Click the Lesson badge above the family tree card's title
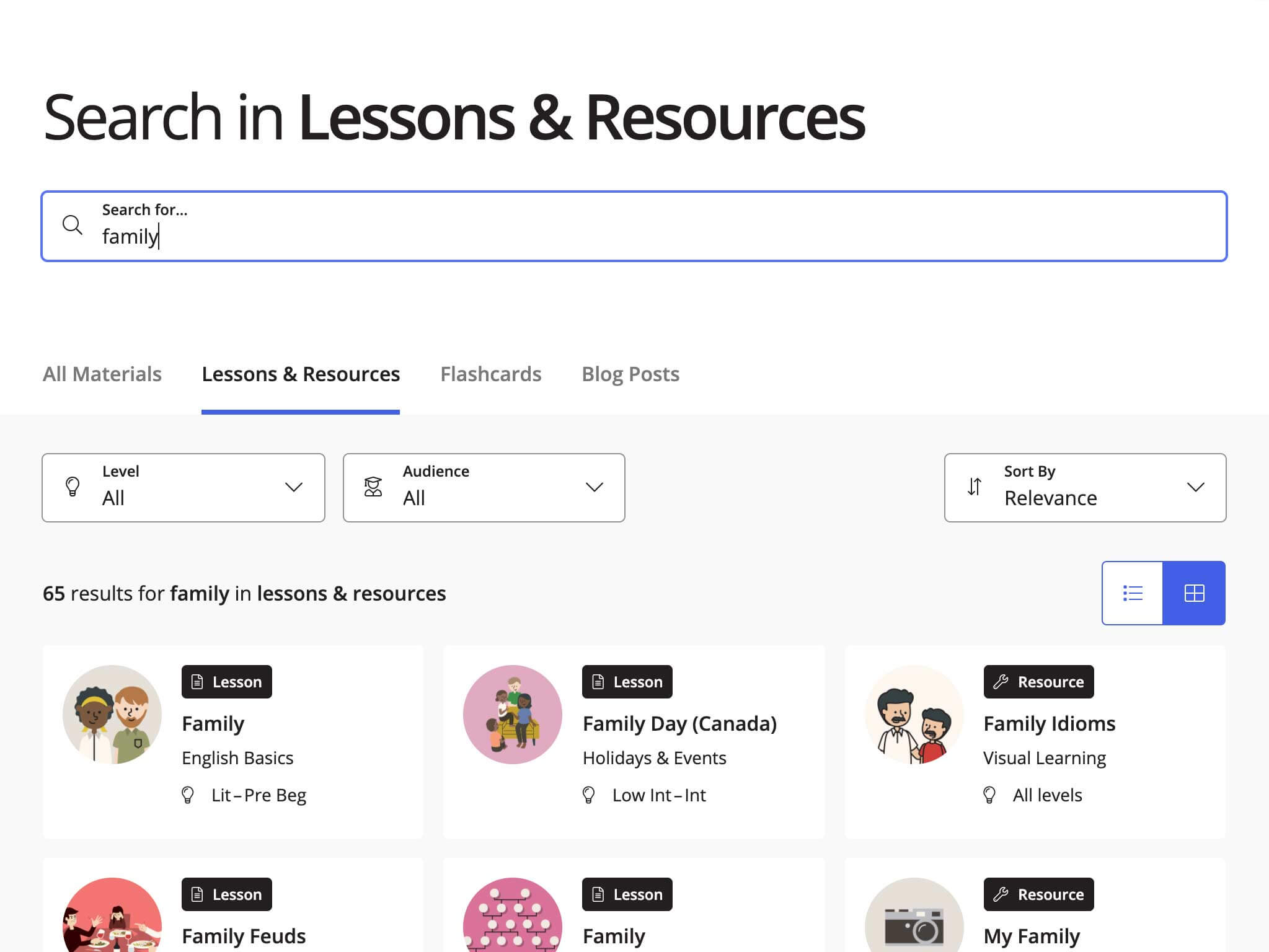1269x952 pixels. tap(627, 894)
